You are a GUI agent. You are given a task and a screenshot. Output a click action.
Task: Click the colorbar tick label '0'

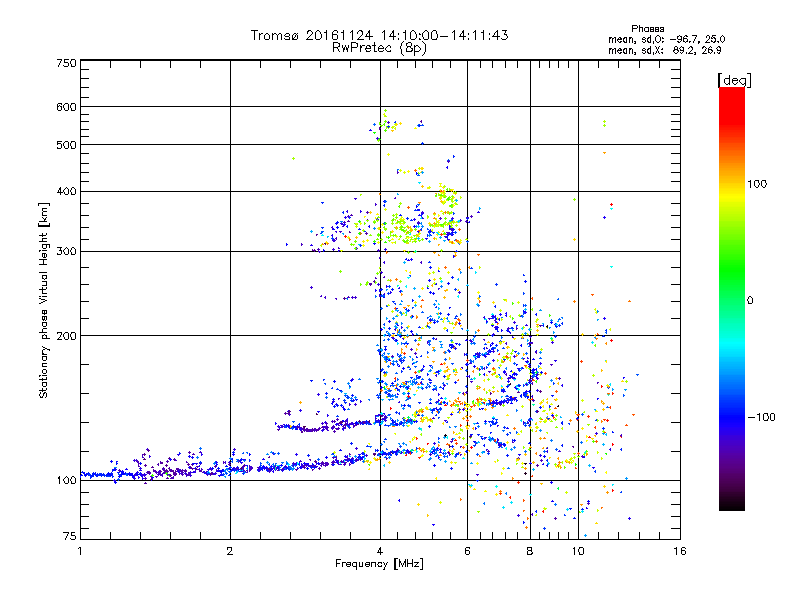[750, 301]
